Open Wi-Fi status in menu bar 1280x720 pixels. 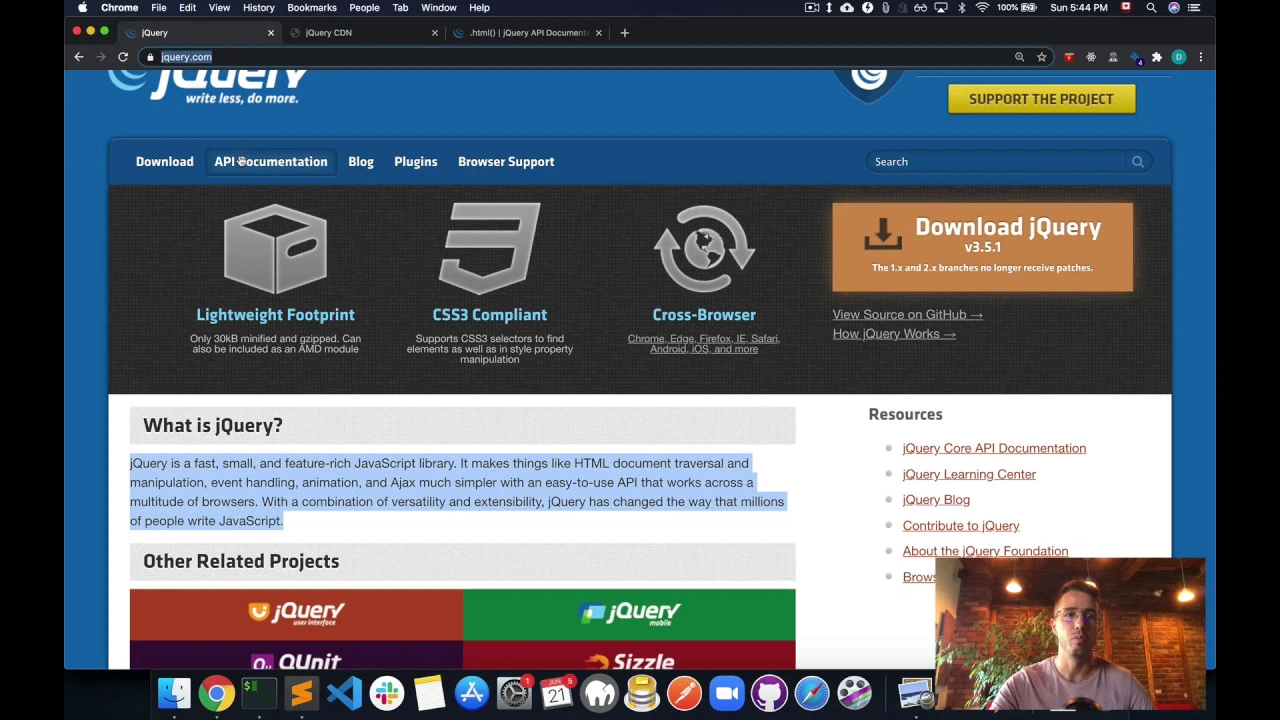pos(982,8)
